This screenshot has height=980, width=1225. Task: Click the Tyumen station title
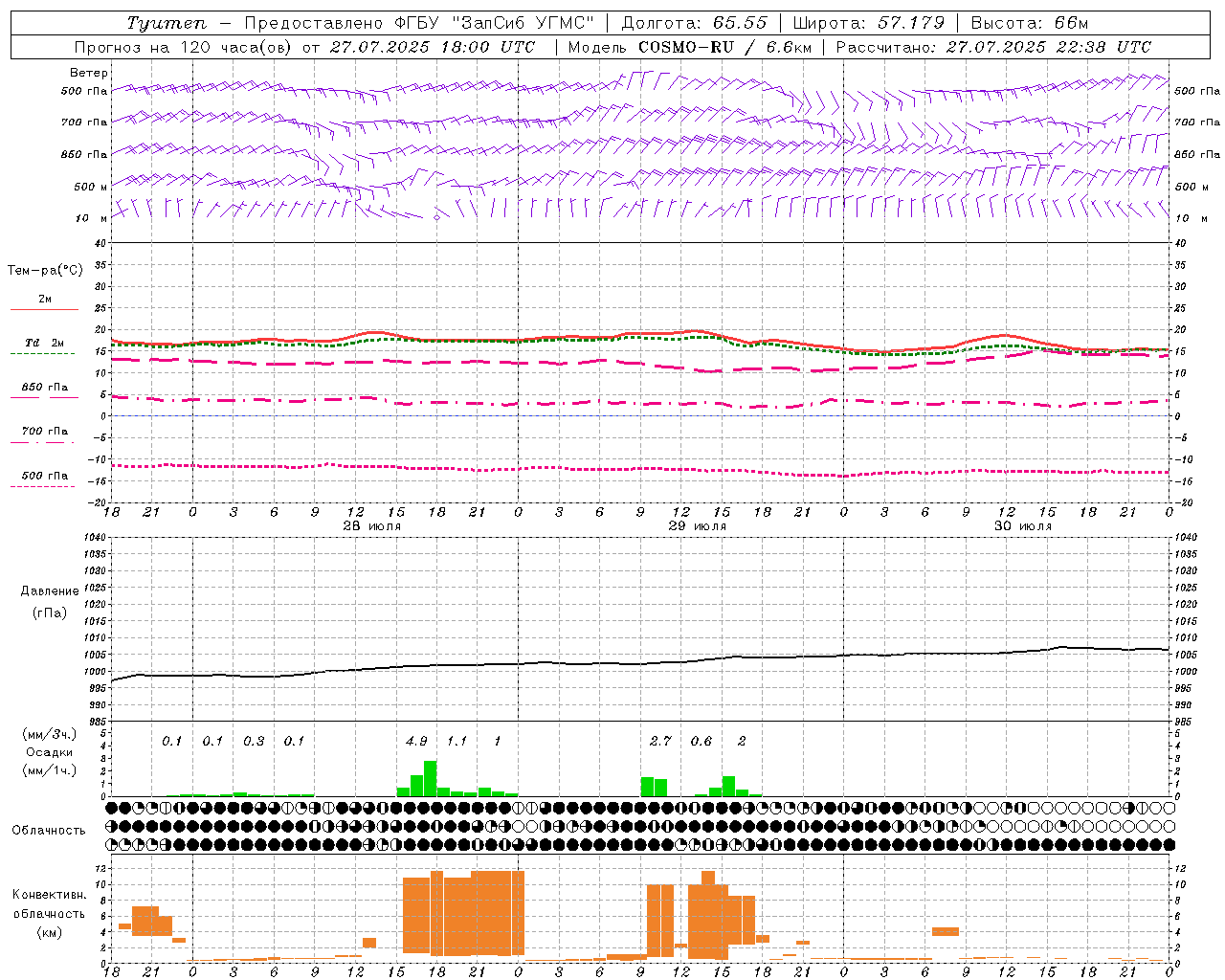(x=167, y=23)
